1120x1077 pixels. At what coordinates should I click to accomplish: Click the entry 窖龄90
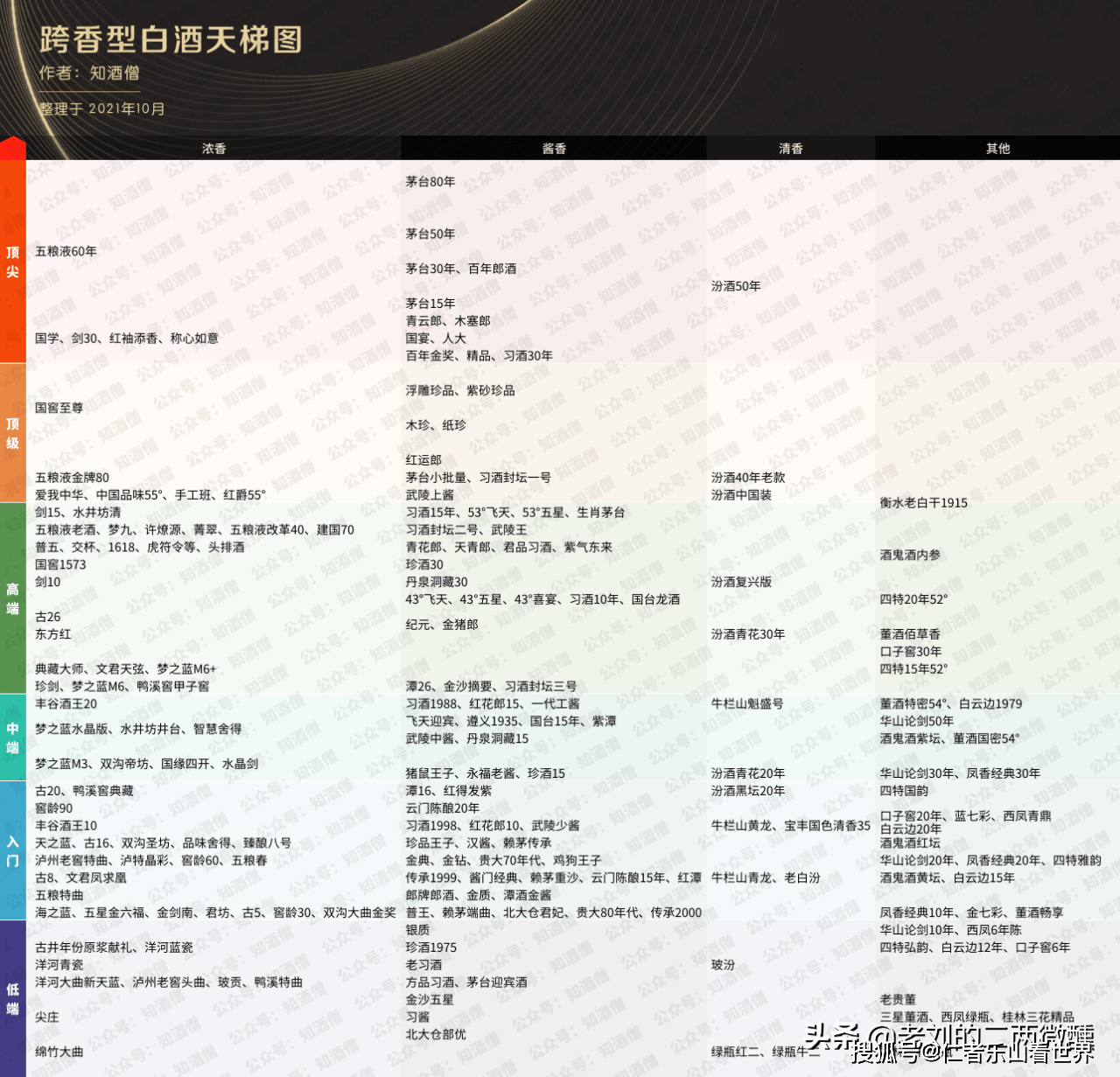point(54,808)
